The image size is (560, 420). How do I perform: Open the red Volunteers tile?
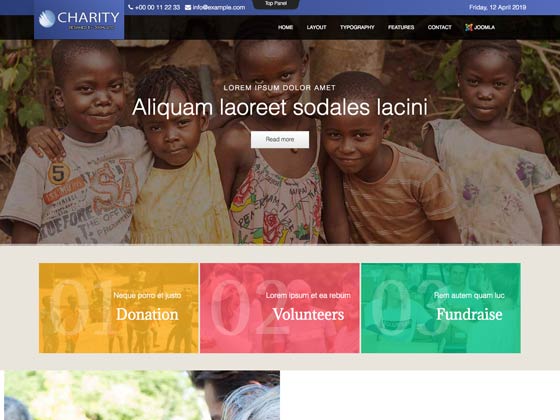(280, 308)
